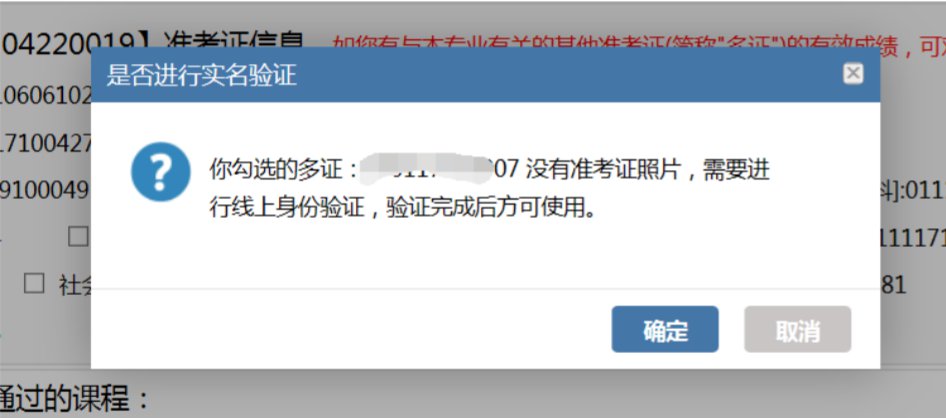946x418 pixels.
Task: Click the dialog title 是否进行实名验证
Action: coord(202,76)
